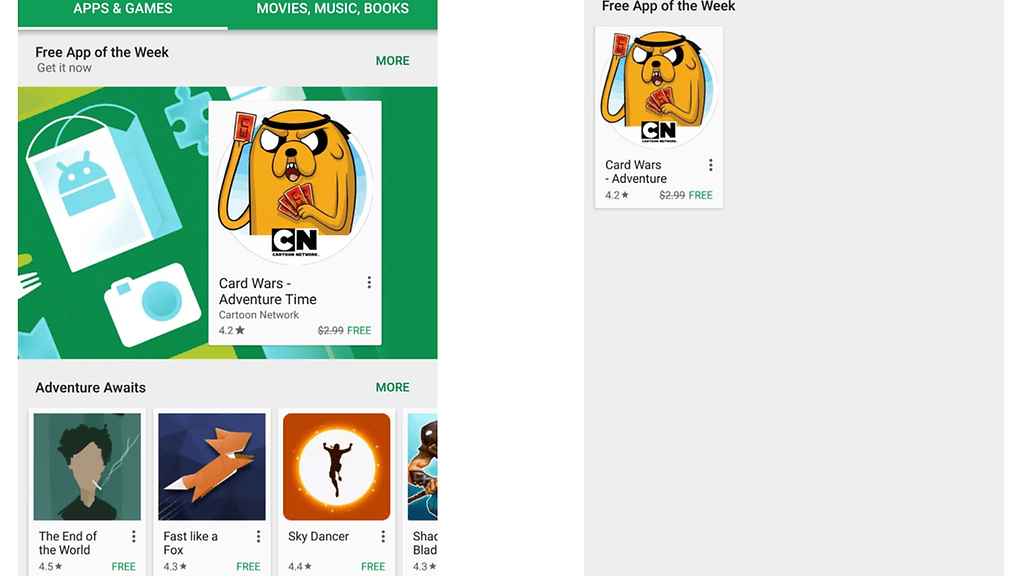Open overflow menu for Fast like a Fox
The height and width of the screenshot is (576, 1024).
258,536
